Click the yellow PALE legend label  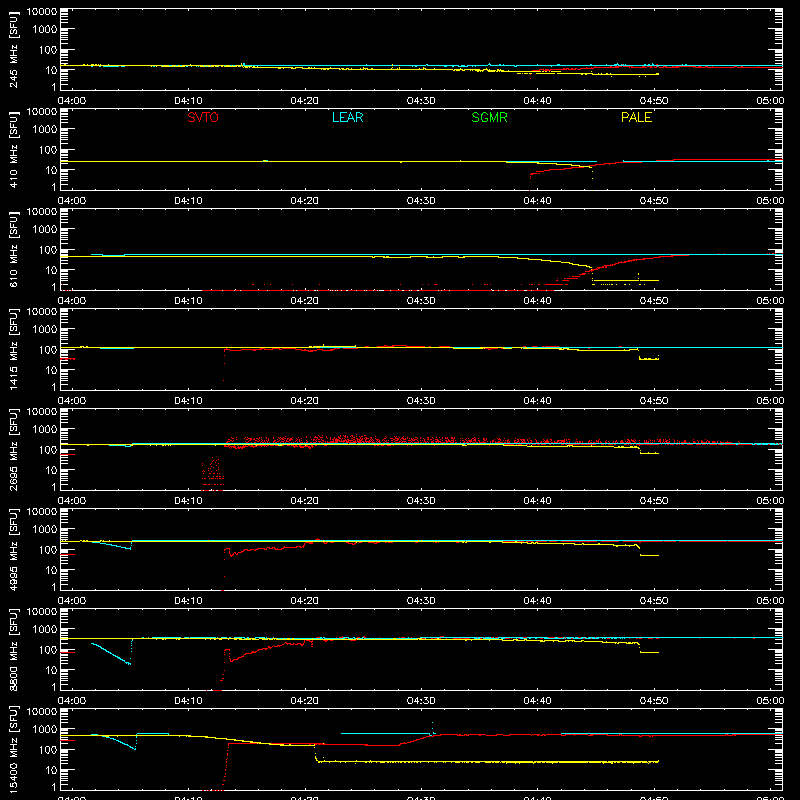(x=636, y=117)
